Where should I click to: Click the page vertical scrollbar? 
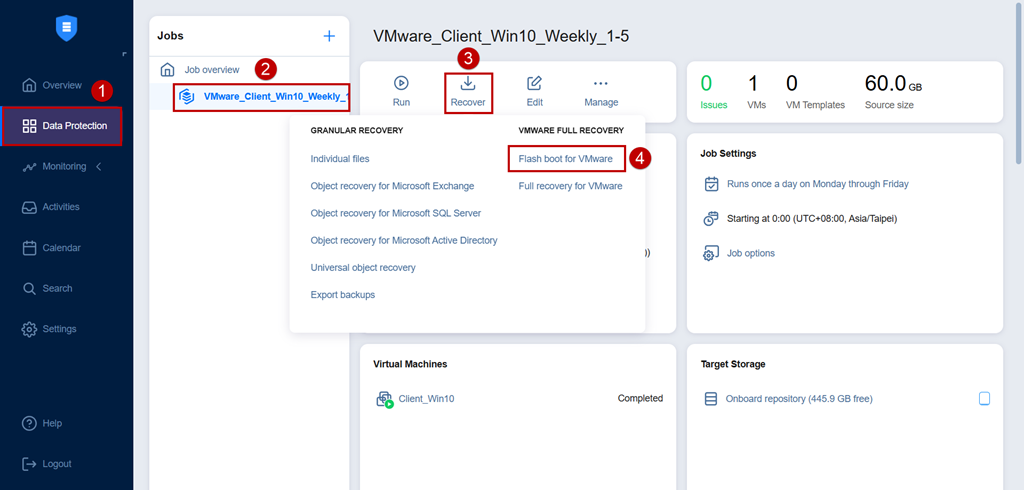click(1019, 82)
